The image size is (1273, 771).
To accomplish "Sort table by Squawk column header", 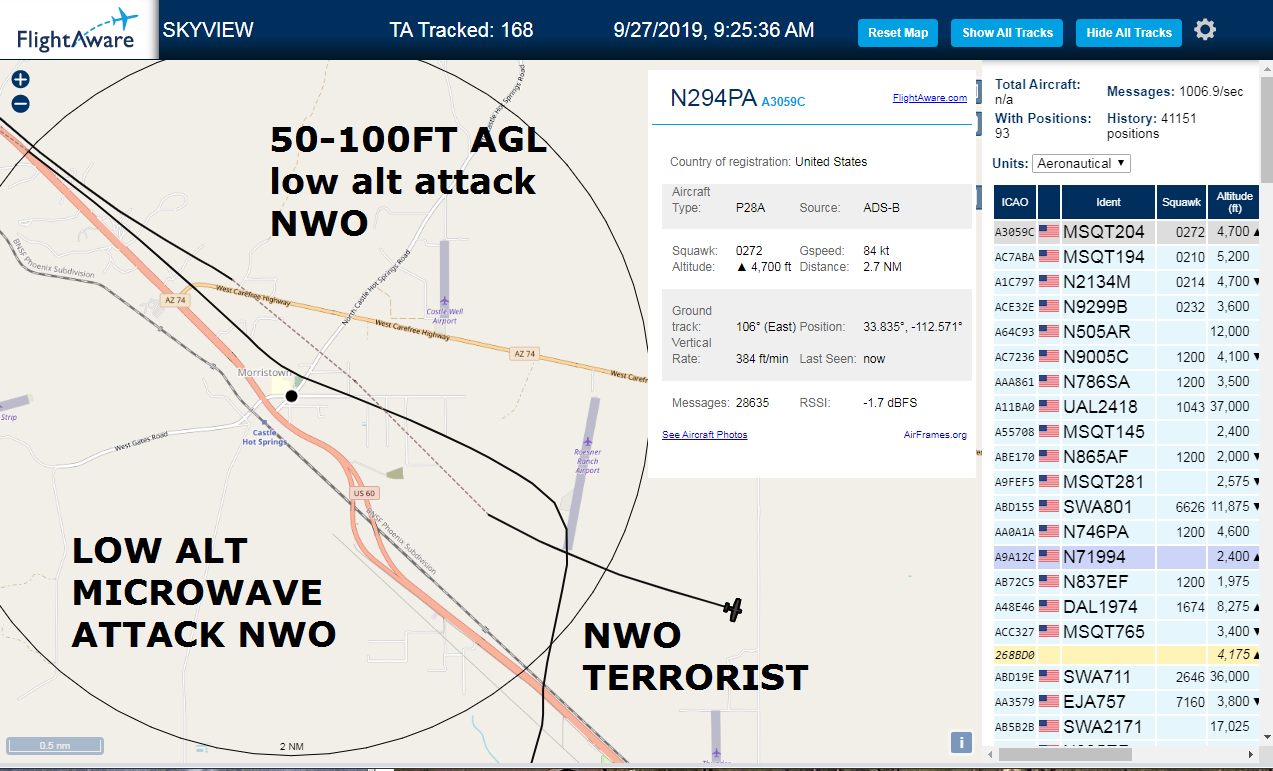I will tap(1181, 202).
